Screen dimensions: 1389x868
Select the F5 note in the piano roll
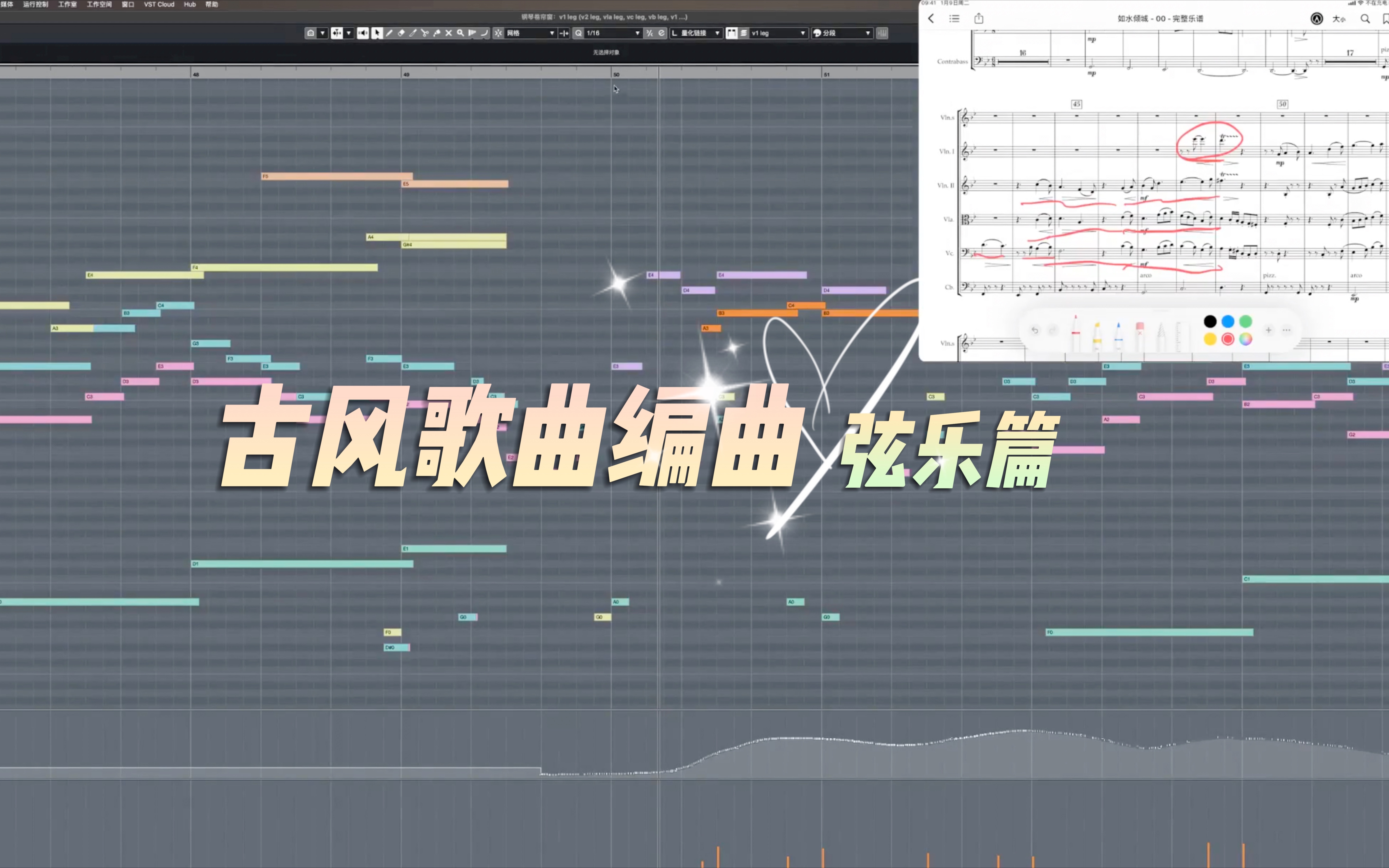(337, 176)
